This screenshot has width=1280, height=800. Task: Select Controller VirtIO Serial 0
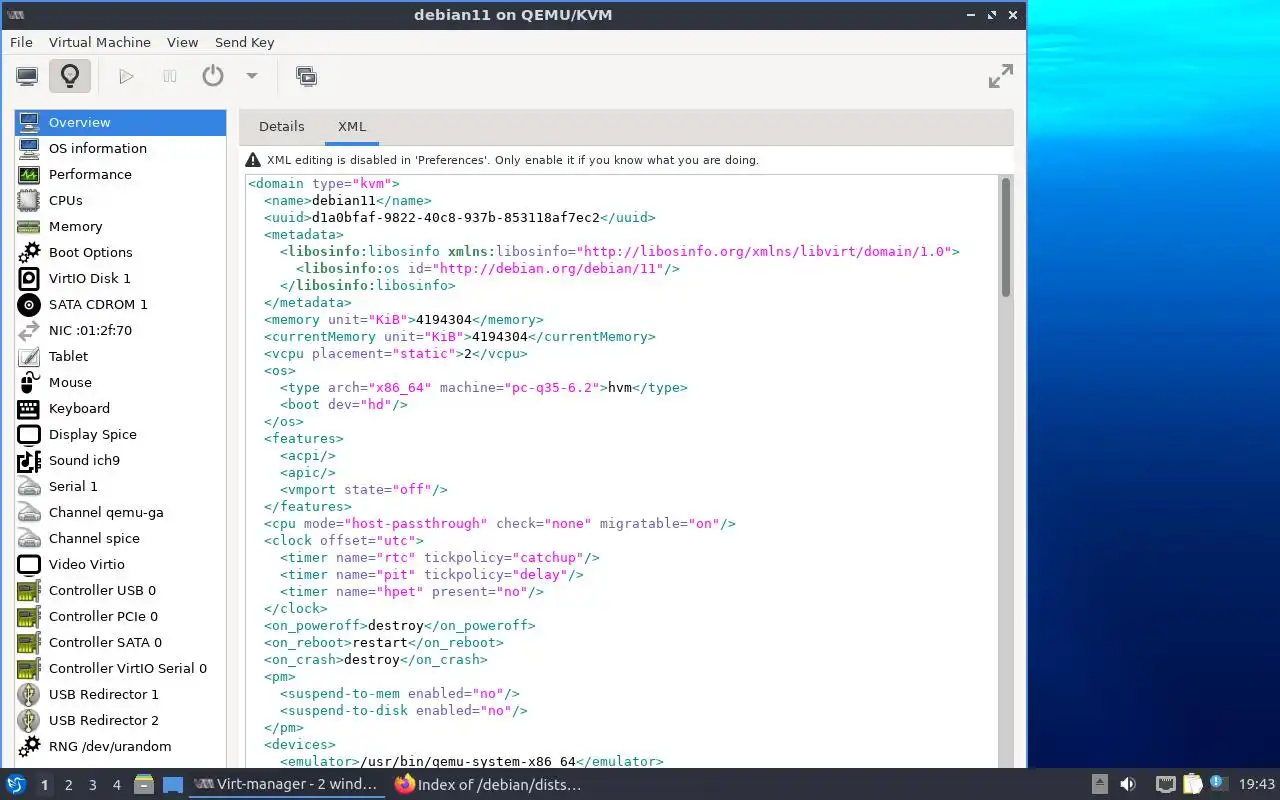(120, 668)
